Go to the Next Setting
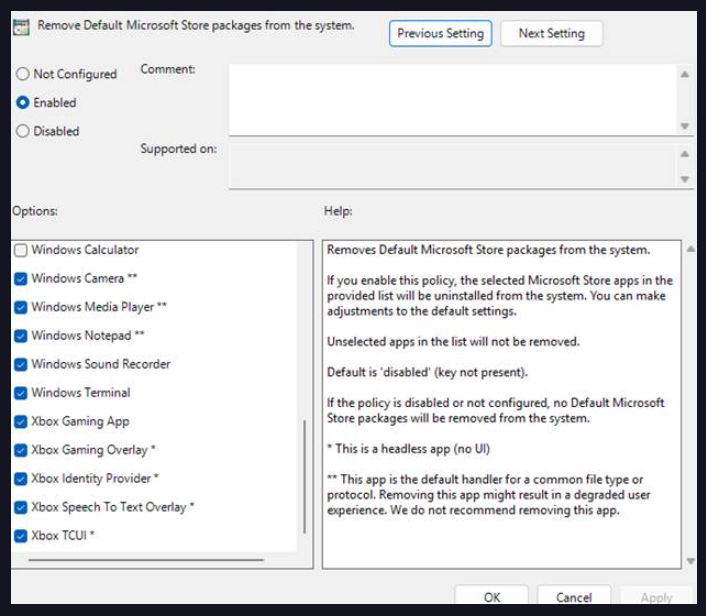706x616 pixels. click(552, 33)
